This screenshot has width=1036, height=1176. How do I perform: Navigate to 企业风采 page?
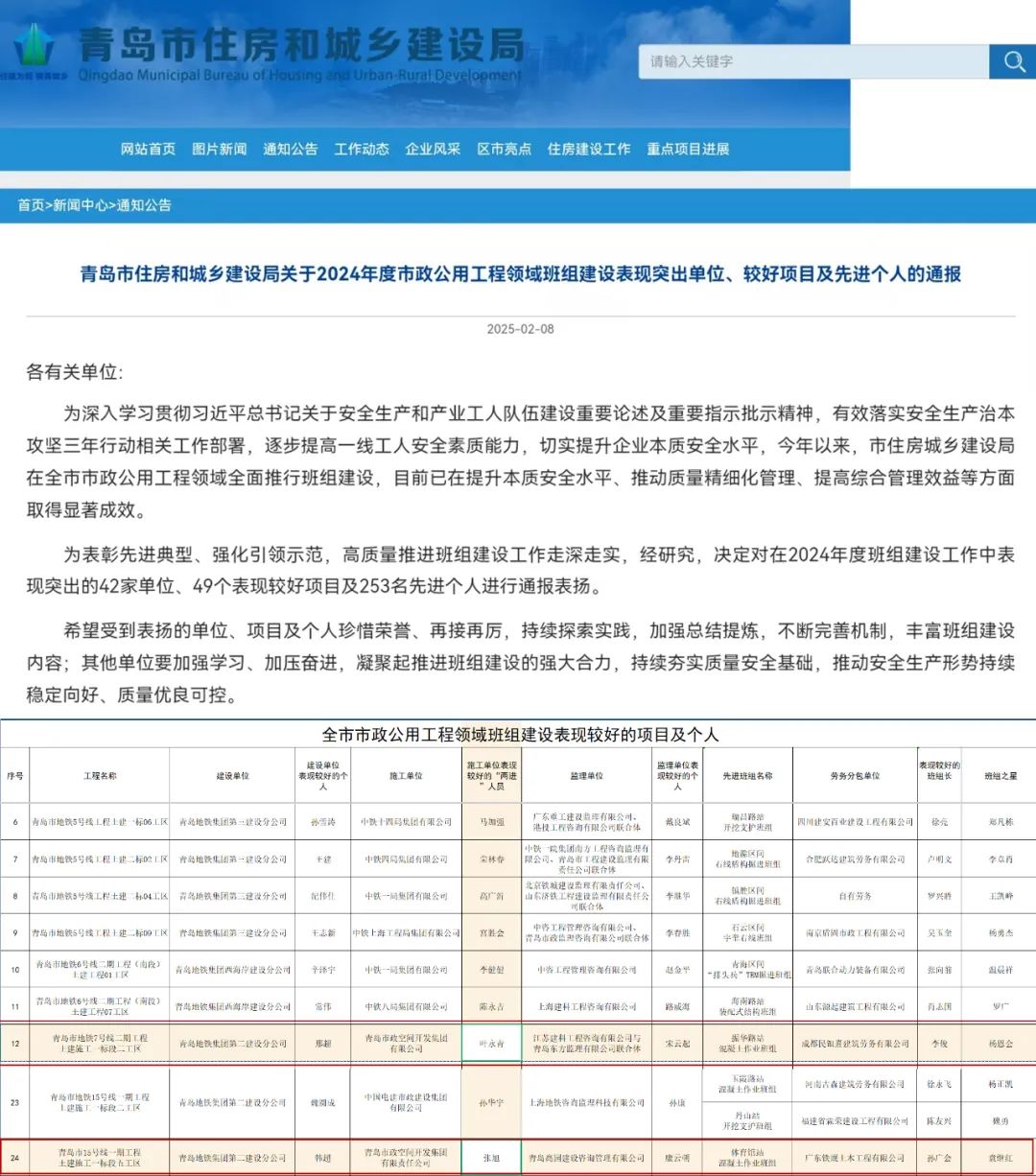click(433, 149)
